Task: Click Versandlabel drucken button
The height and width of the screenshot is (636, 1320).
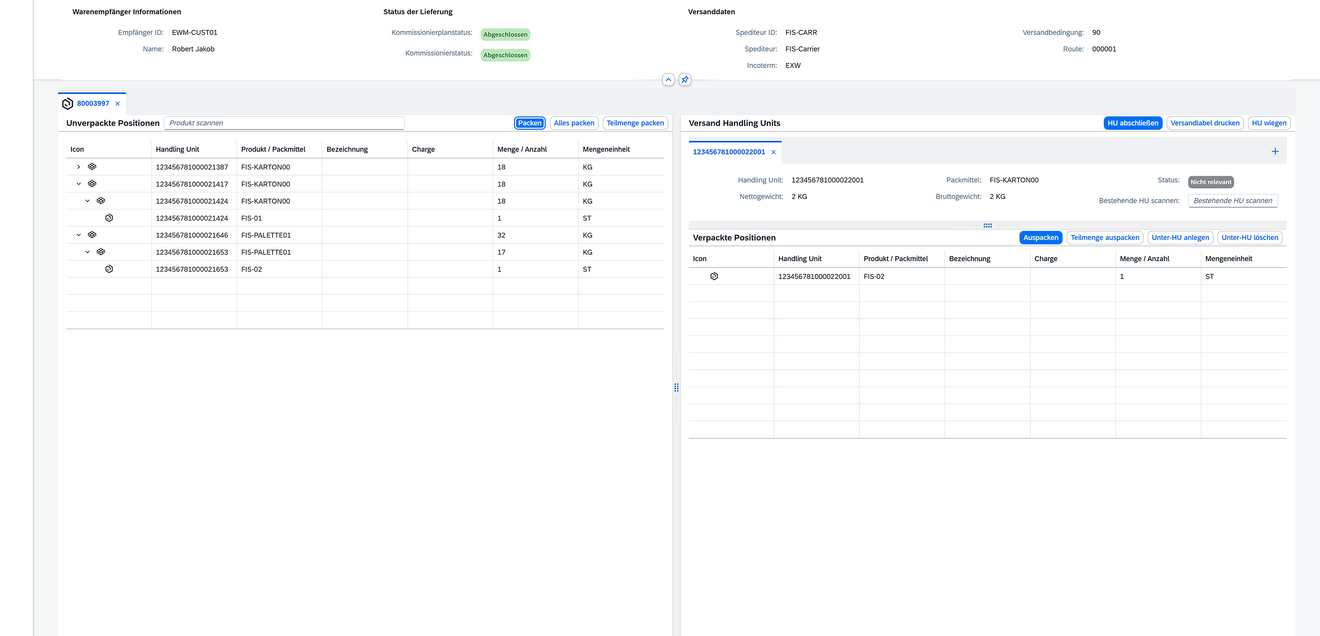Action: (1205, 123)
